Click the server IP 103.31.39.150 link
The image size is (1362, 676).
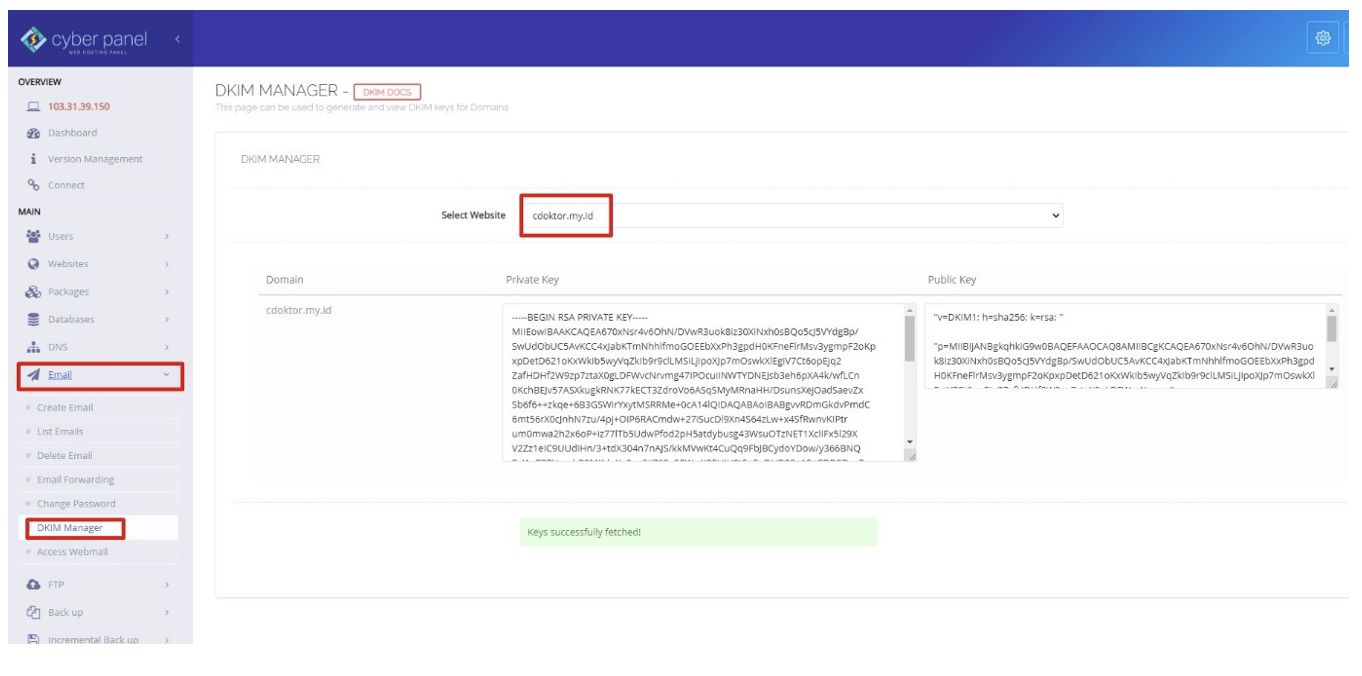77,104
